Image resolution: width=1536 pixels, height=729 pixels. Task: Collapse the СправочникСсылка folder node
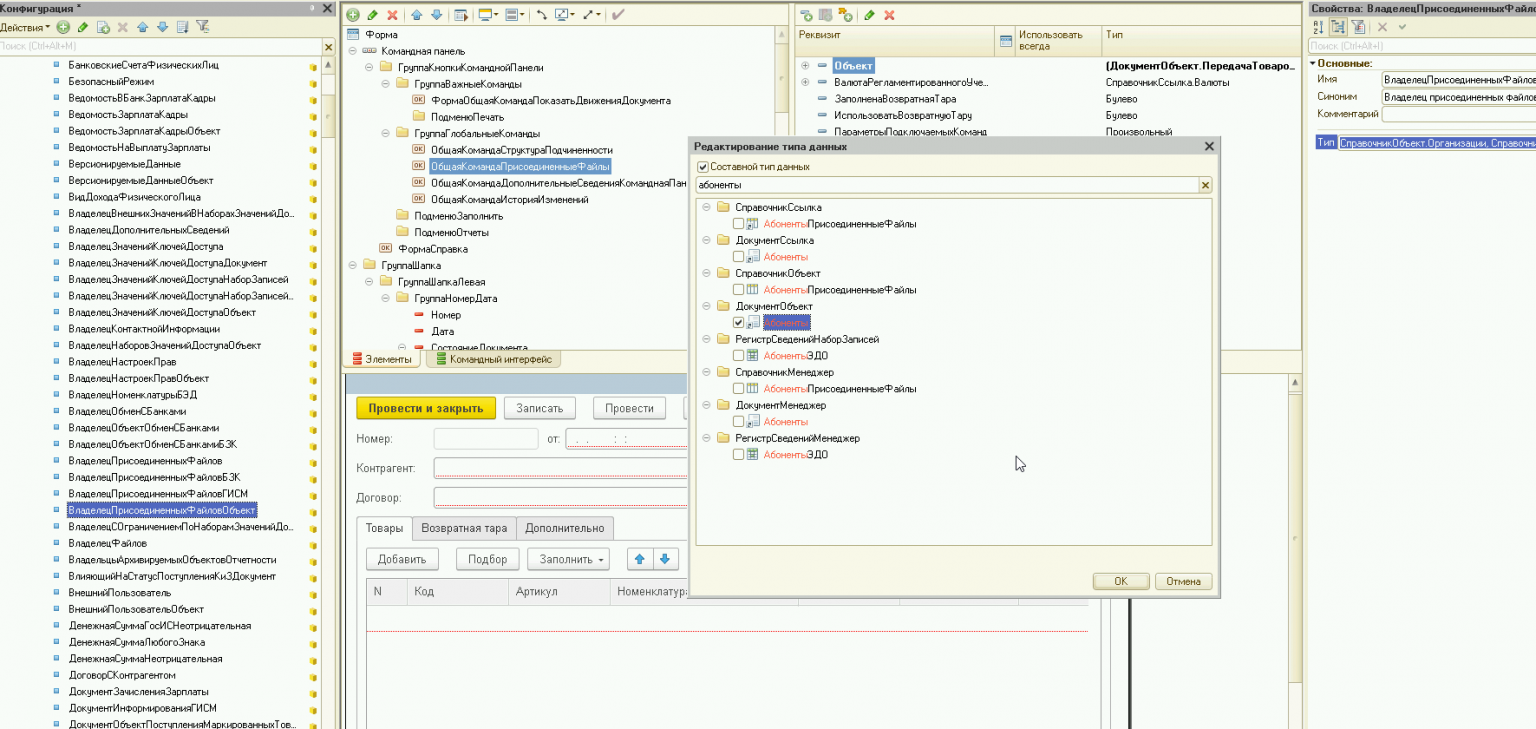coord(705,208)
